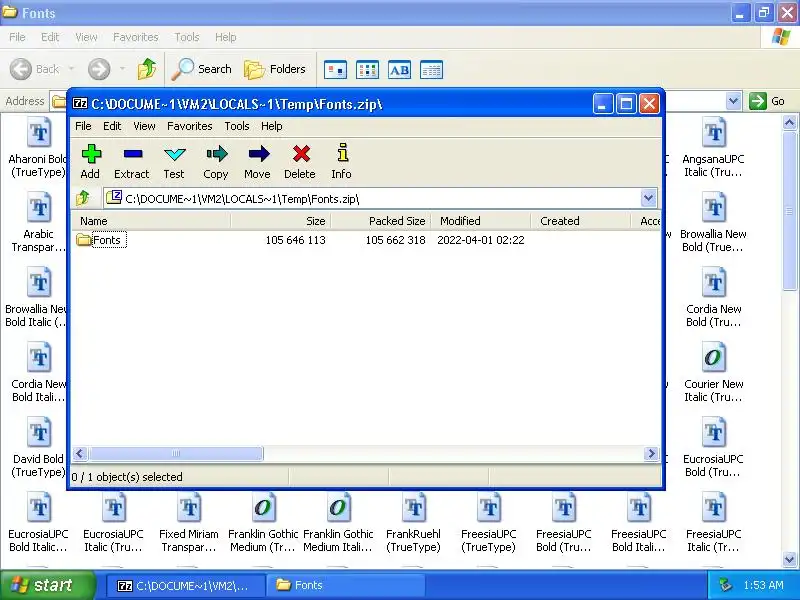The height and width of the screenshot is (600, 800).
Task: Sort by the Name column header
Action: click(x=151, y=221)
